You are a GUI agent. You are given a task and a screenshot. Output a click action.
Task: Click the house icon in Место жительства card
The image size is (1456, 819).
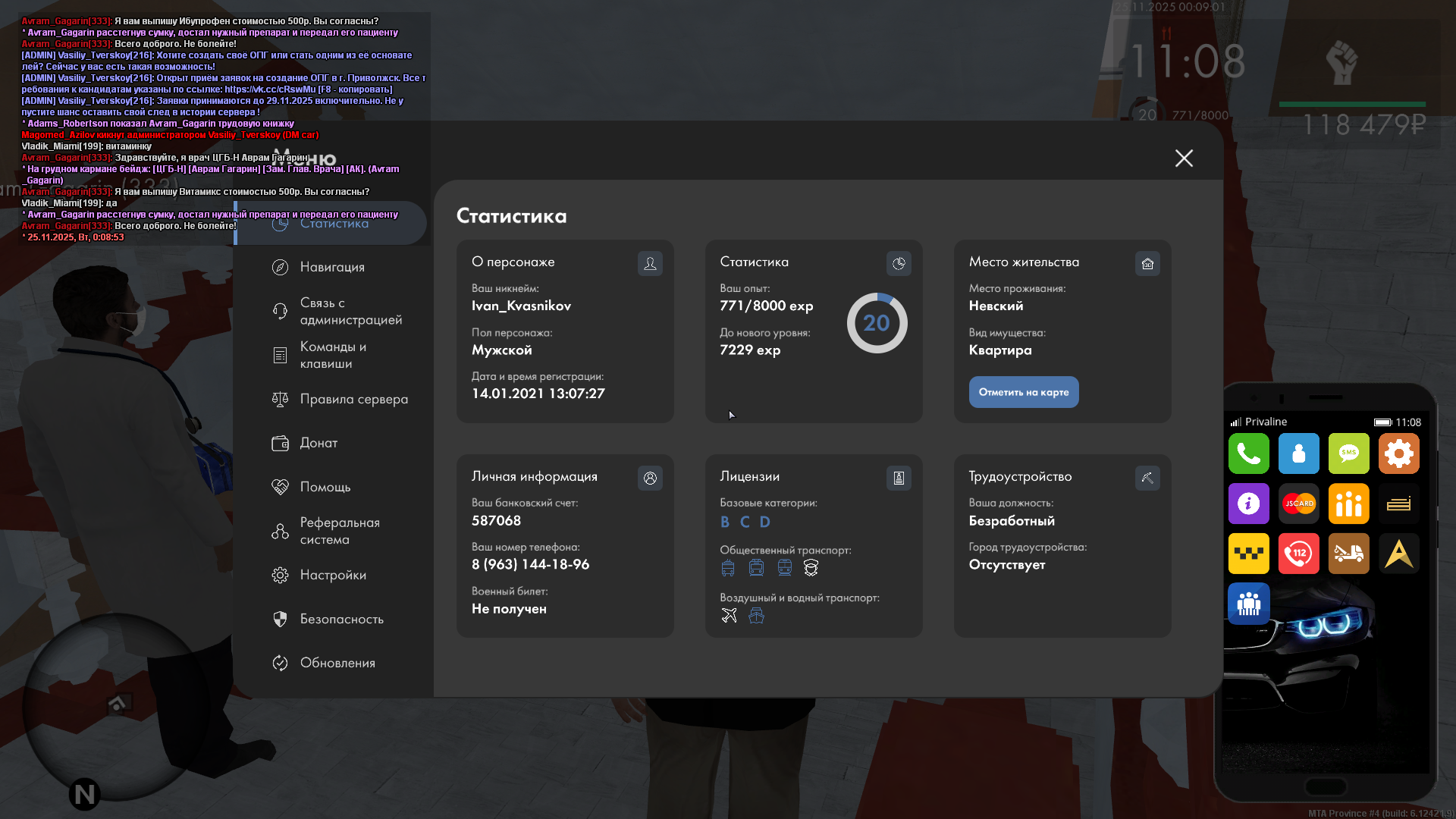(1147, 263)
